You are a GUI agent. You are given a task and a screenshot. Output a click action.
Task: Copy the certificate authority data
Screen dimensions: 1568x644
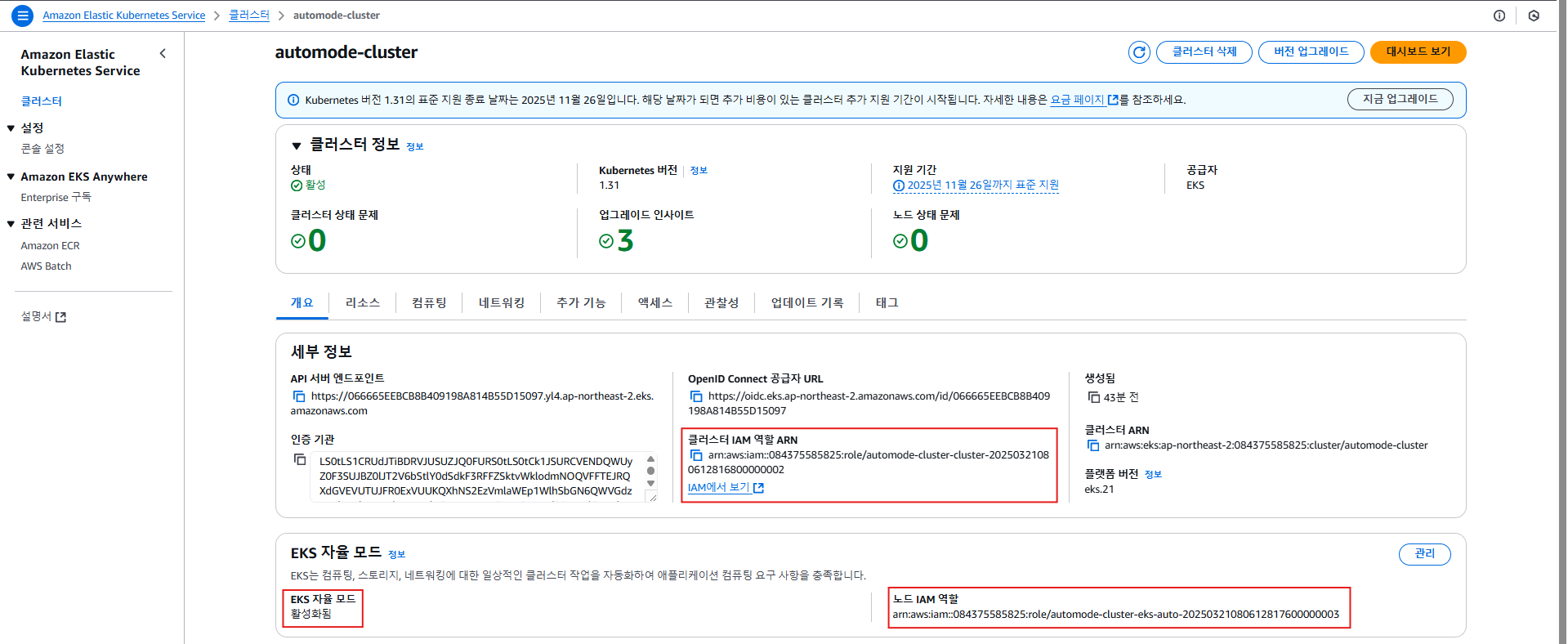pyautogui.click(x=300, y=460)
